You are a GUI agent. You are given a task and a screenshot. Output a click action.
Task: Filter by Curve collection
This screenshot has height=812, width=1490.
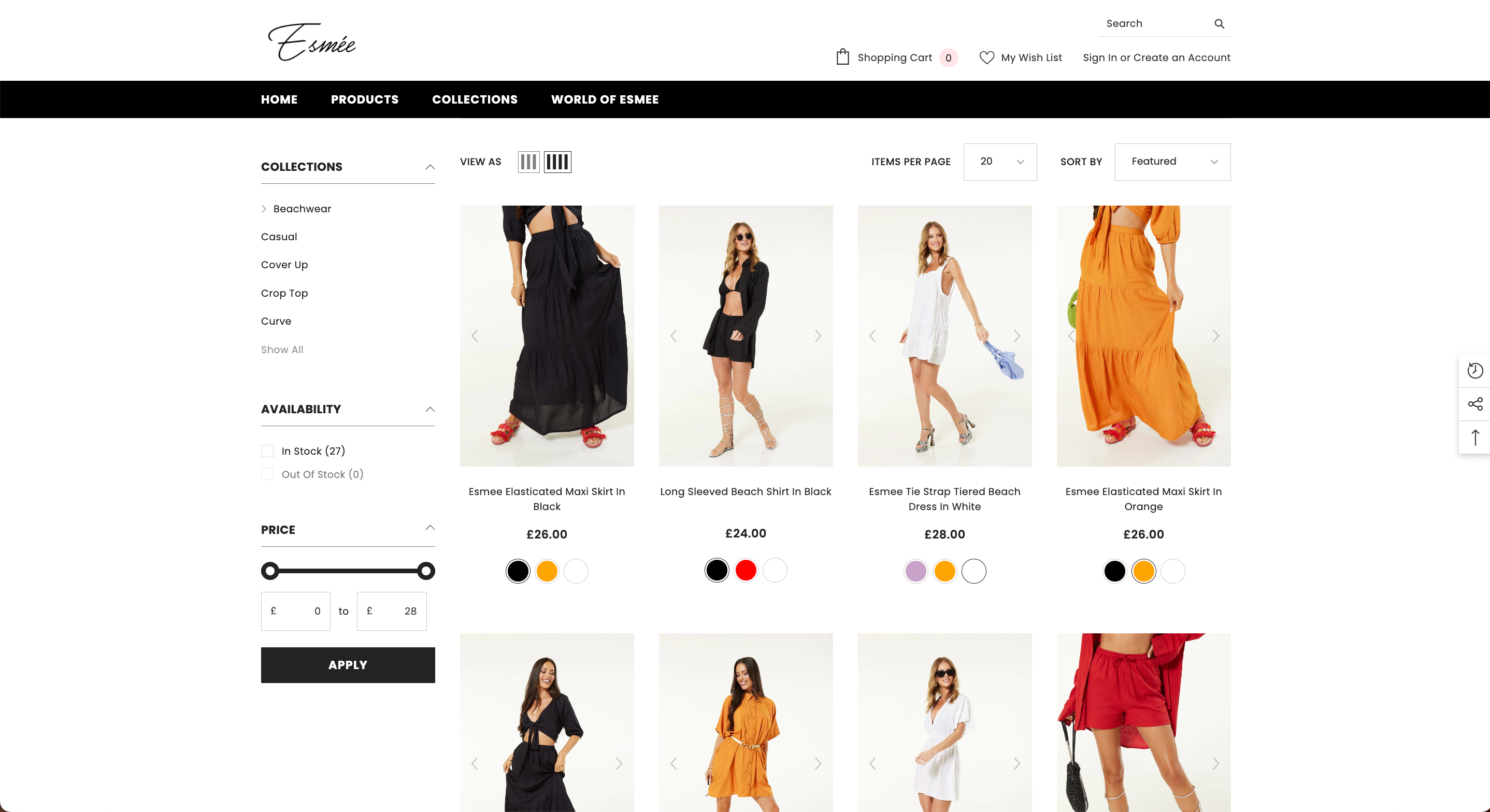pos(276,321)
